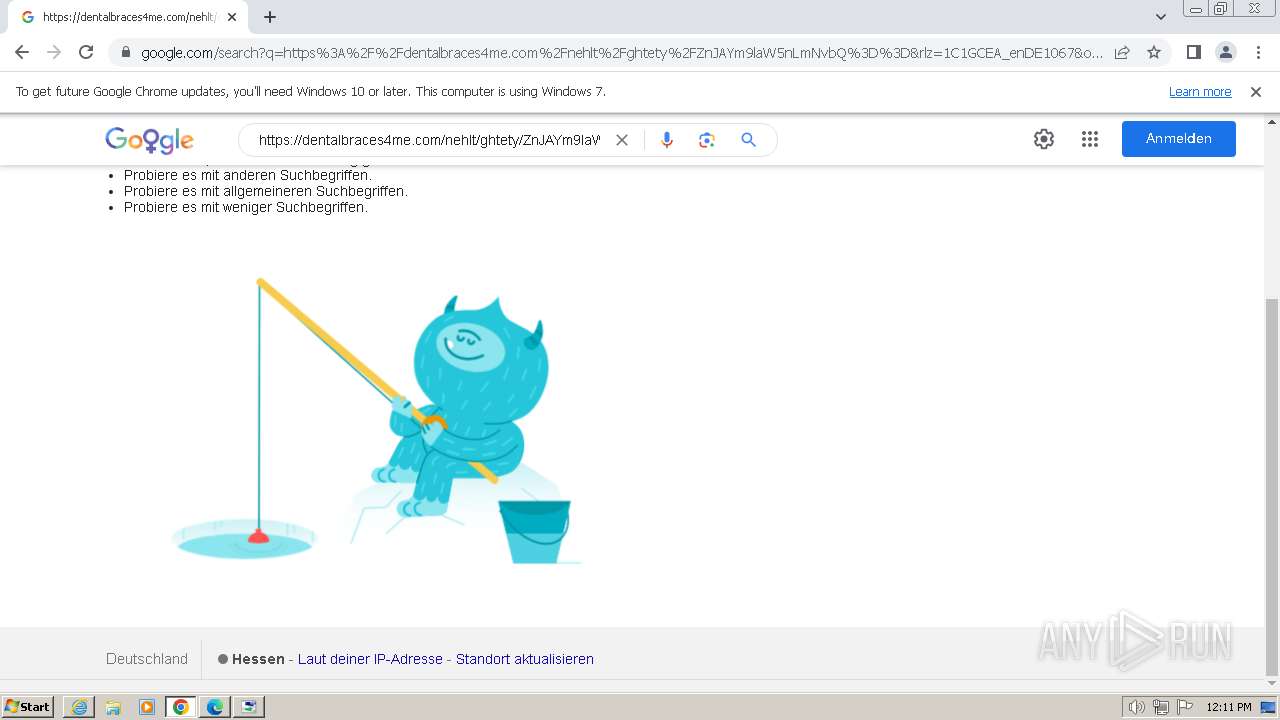
Task: Go back to the previous page
Action: pyautogui.click(x=22, y=52)
